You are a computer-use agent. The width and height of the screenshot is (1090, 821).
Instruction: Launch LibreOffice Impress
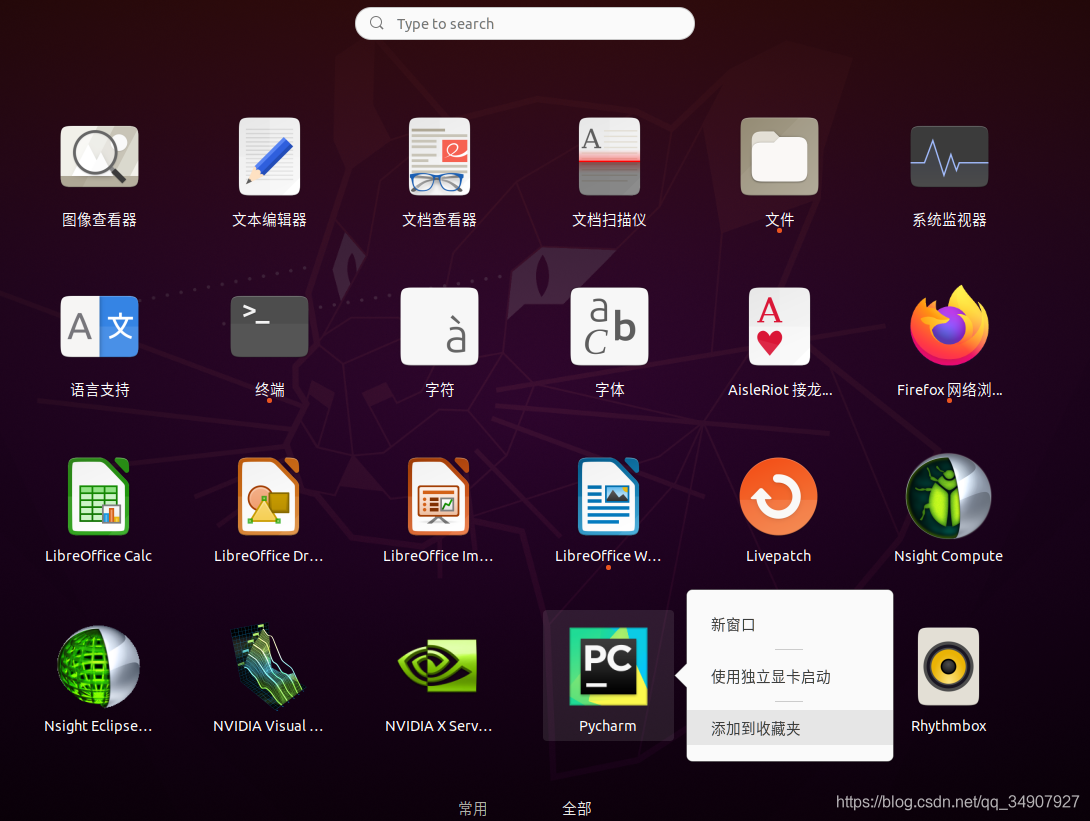pos(439,496)
